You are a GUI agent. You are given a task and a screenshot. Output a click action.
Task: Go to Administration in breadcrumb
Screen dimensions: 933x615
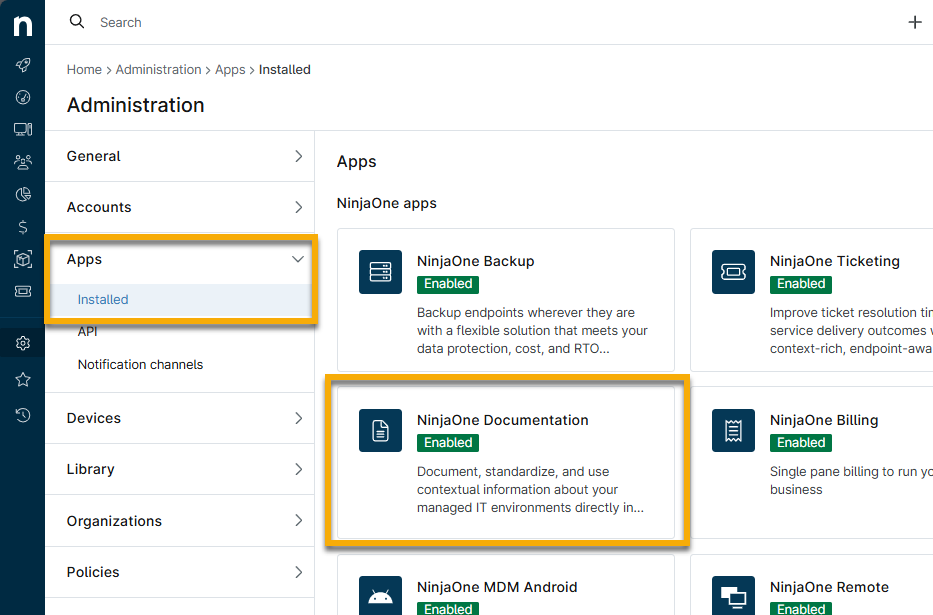158,70
